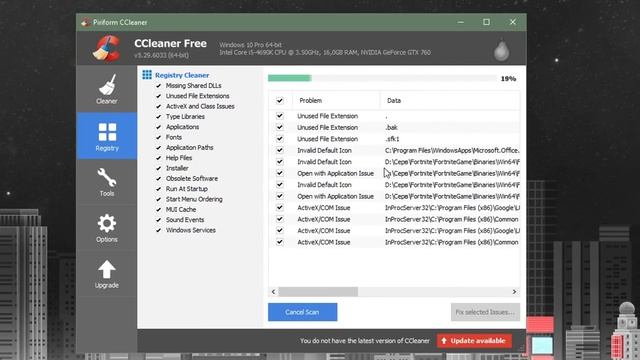The width and height of the screenshot is (640, 360).
Task: Toggle Missing Shared DLLs check mark
Action: 158,86
